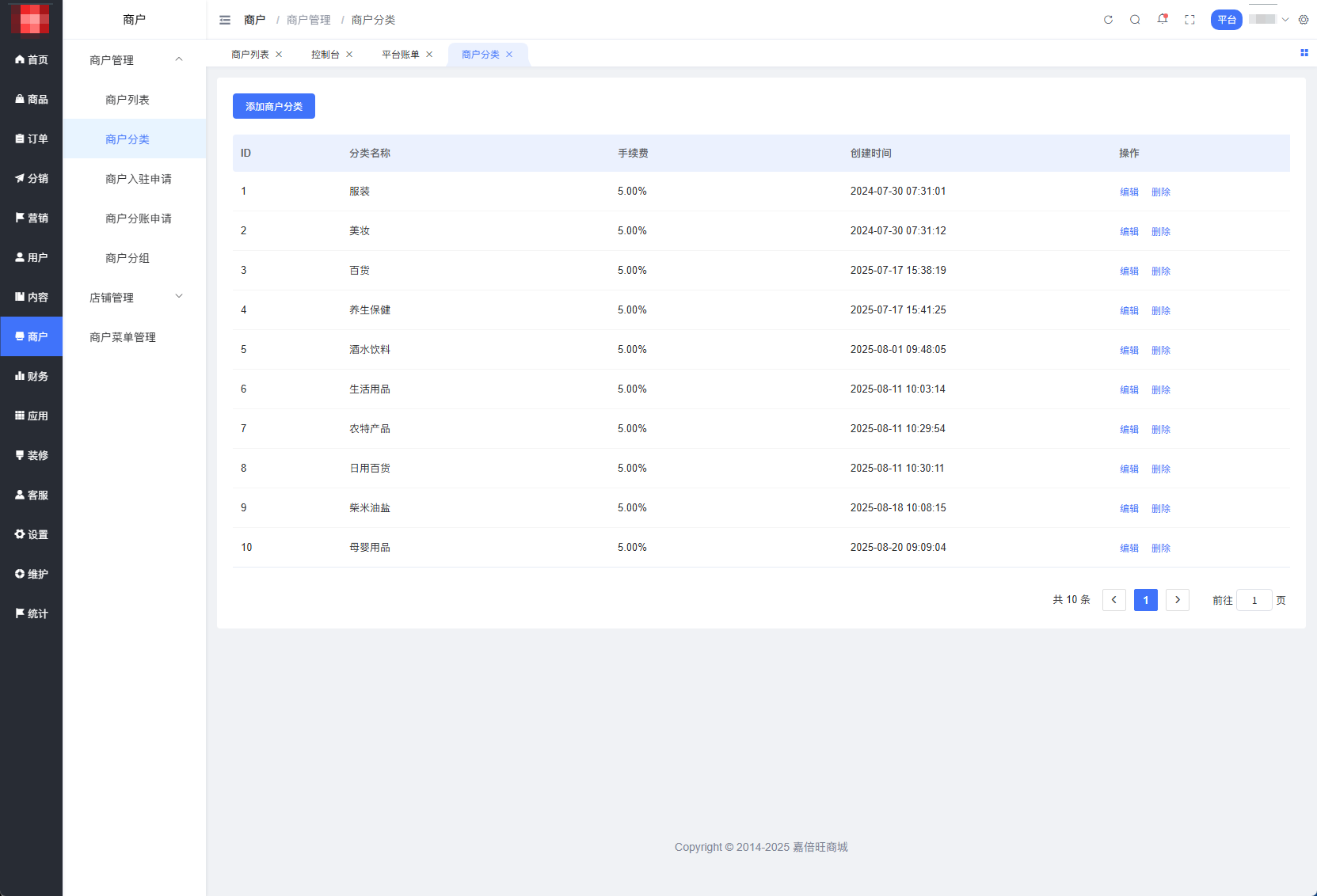The image size is (1317, 896).
Task: Go to 财务 in left sidebar
Action: pyautogui.click(x=32, y=376)
